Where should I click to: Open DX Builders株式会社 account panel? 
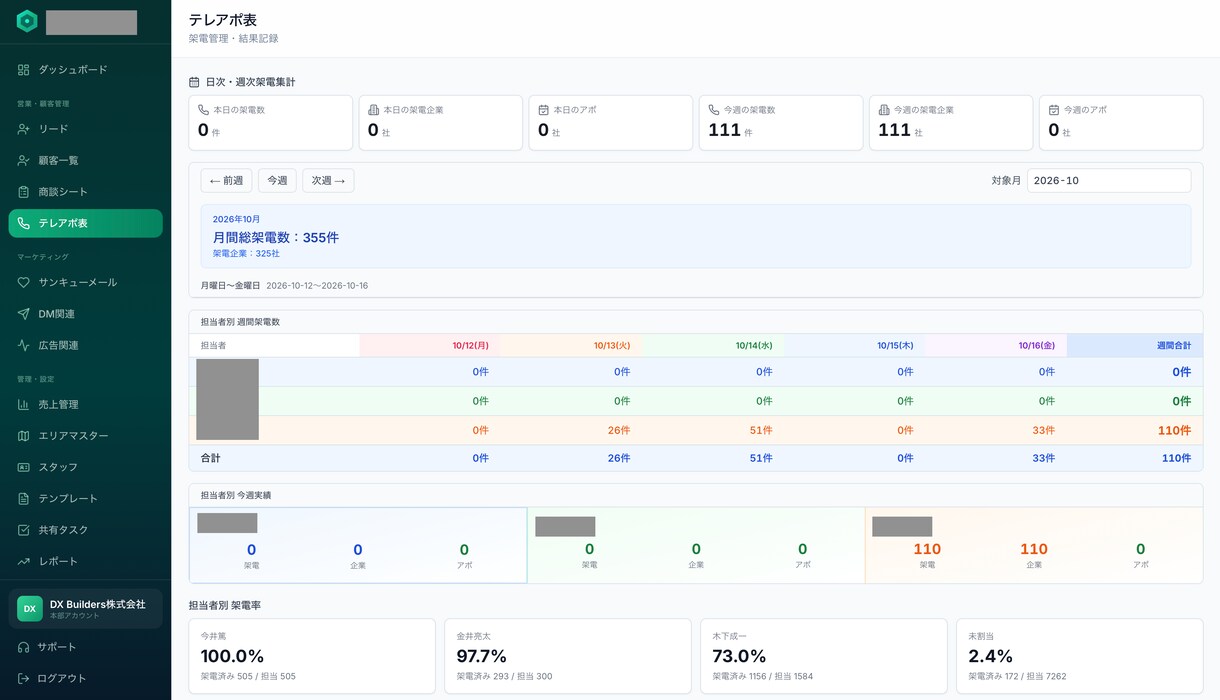[x=85, y=608]
